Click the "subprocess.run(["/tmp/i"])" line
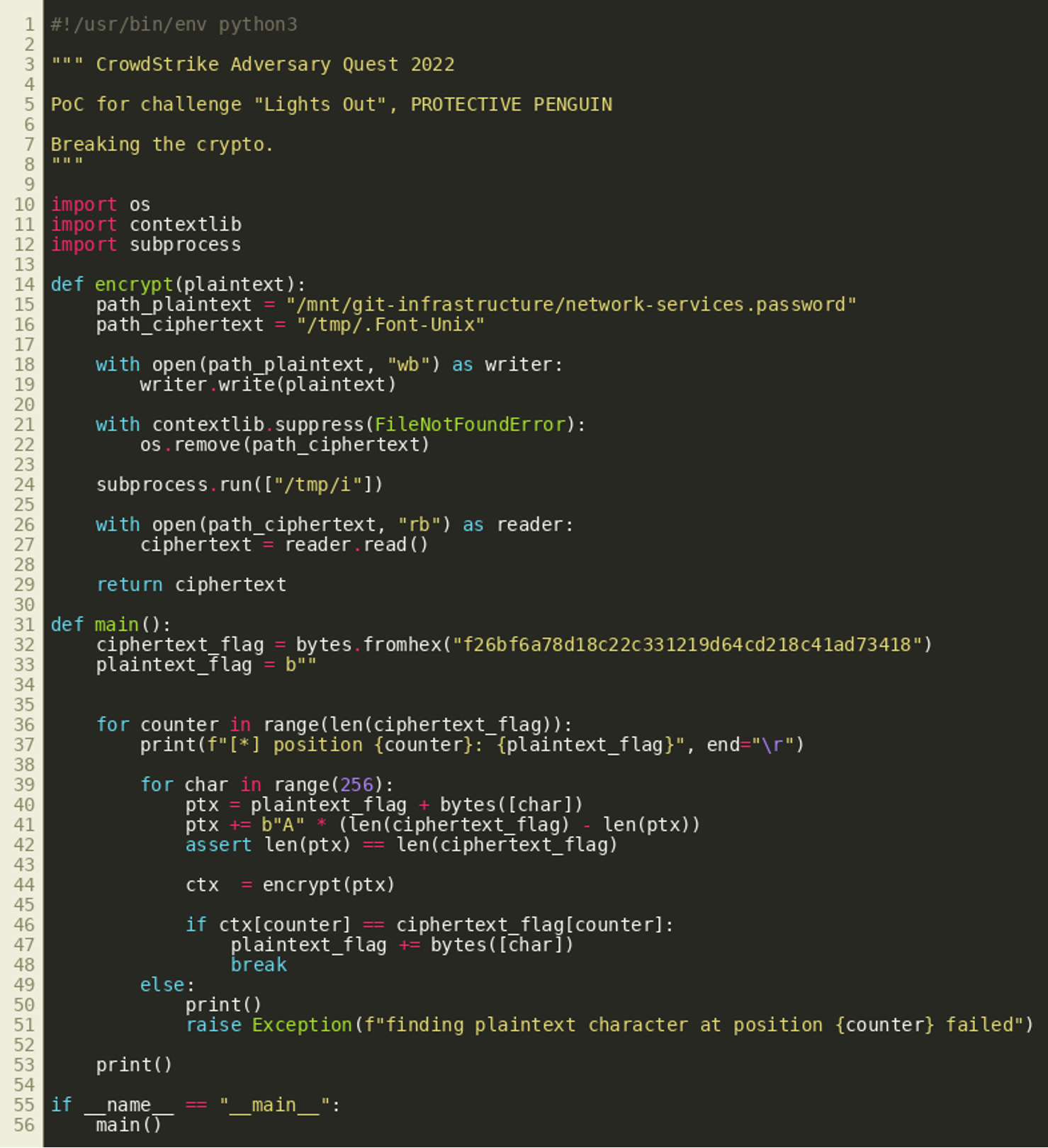1048x1148 pixels. pyautogui.click(x=240, y=485)
